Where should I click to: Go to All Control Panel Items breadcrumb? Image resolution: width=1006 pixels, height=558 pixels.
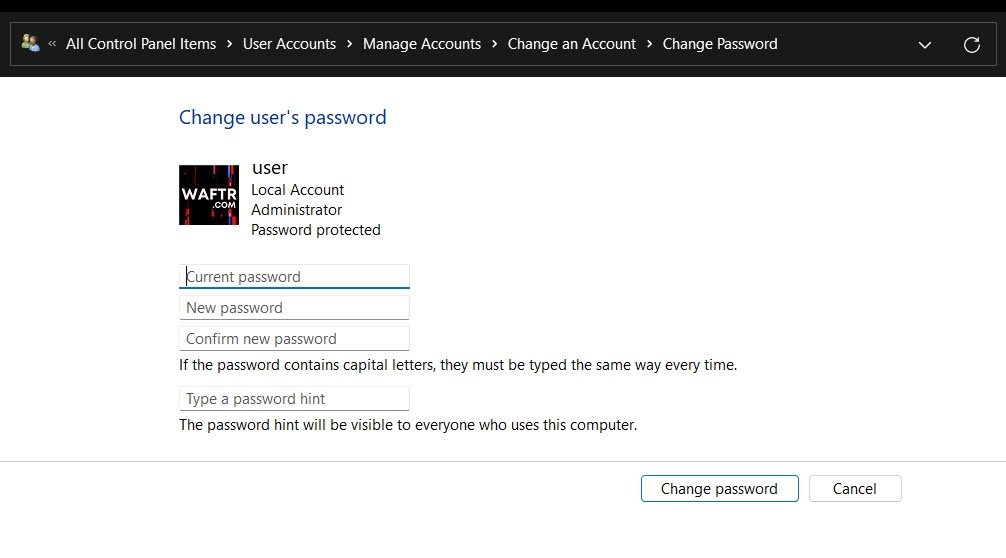(x=141, y=44)
